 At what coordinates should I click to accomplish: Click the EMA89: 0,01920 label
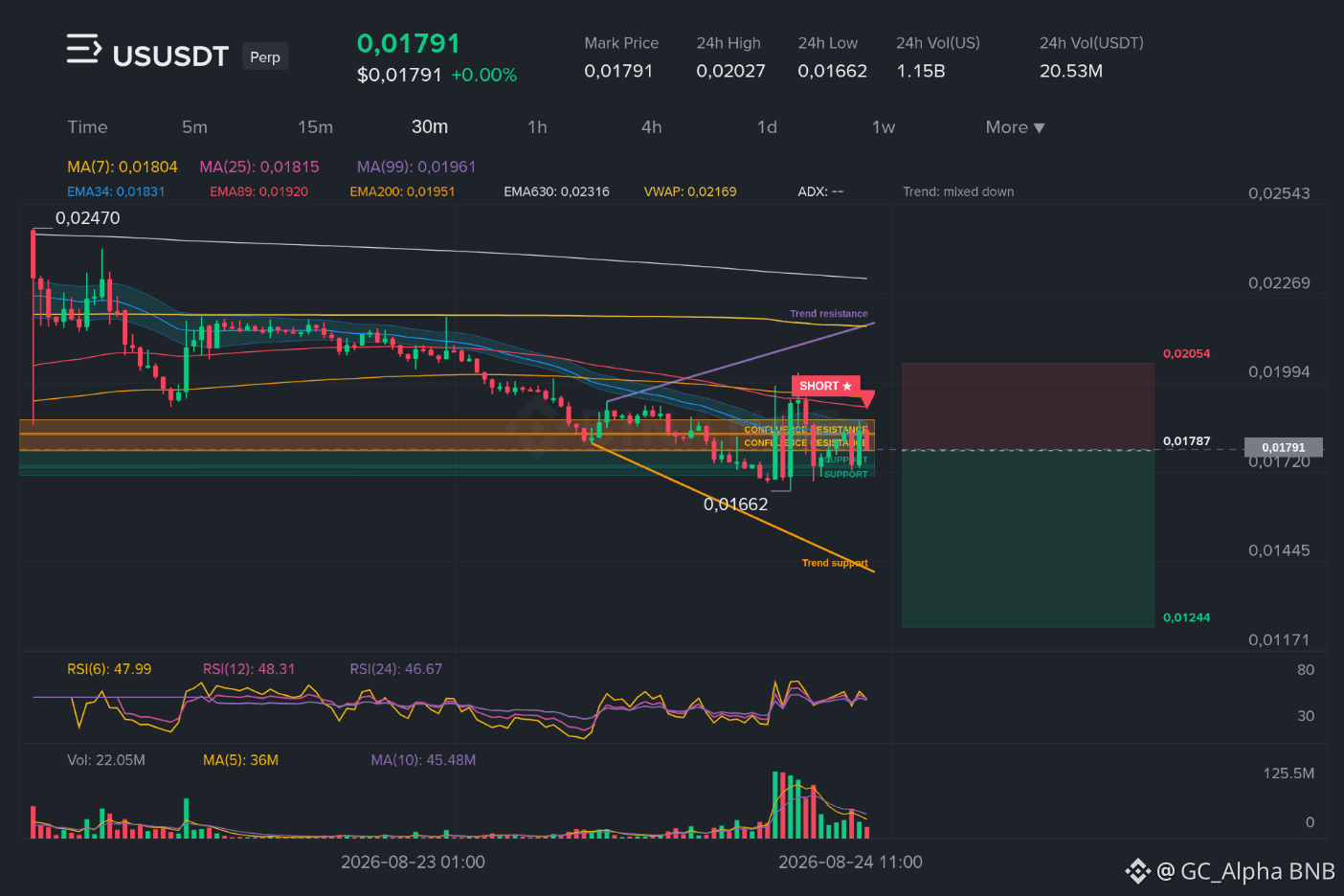coord(258,191)
